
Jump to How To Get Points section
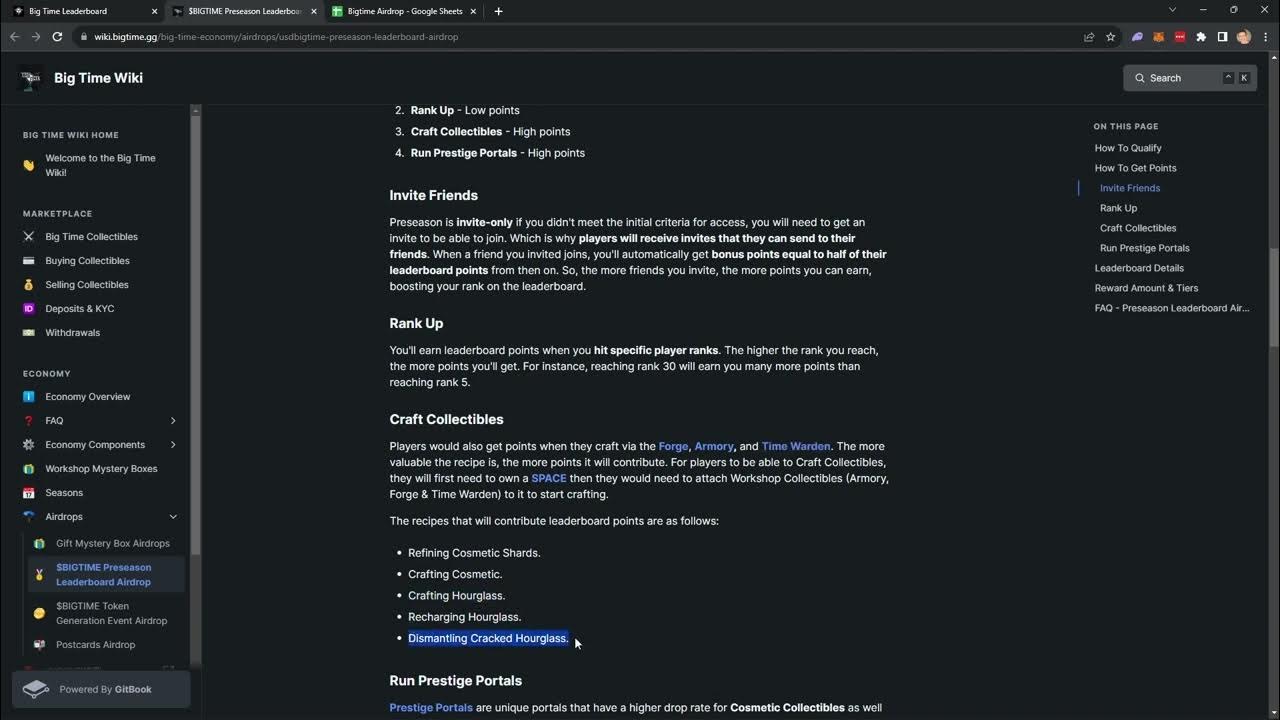[x=1135, y=168]
